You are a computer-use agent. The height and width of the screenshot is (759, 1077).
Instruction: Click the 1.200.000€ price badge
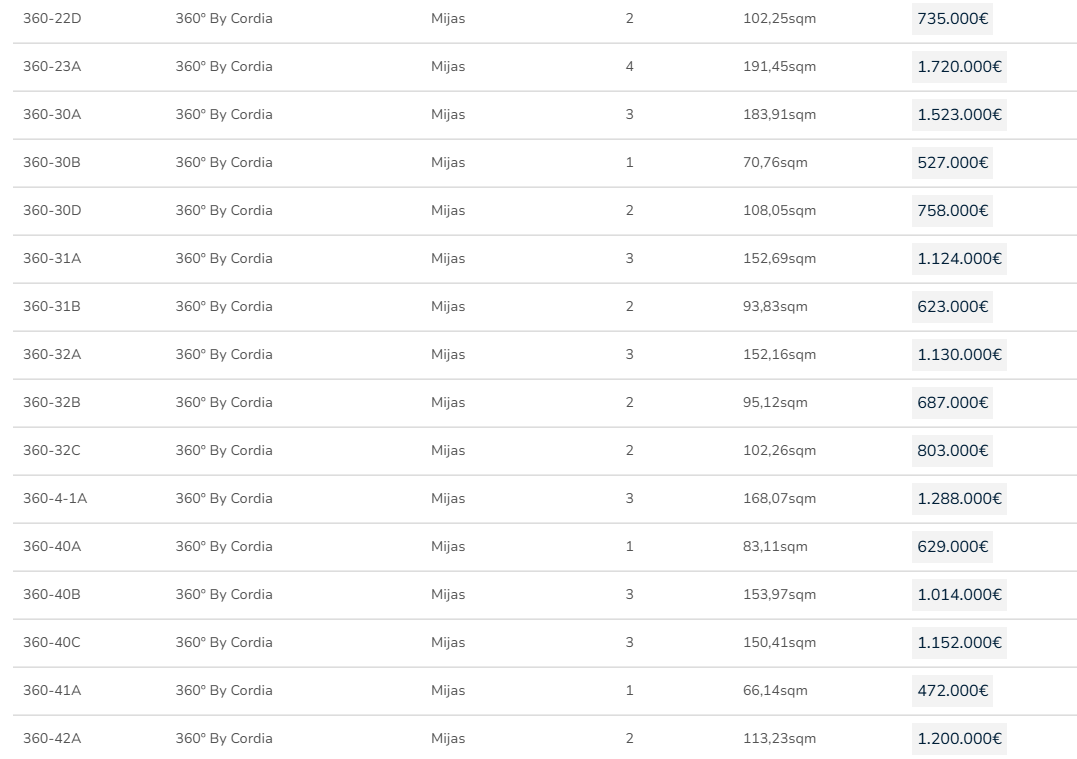tap(958, 739)
